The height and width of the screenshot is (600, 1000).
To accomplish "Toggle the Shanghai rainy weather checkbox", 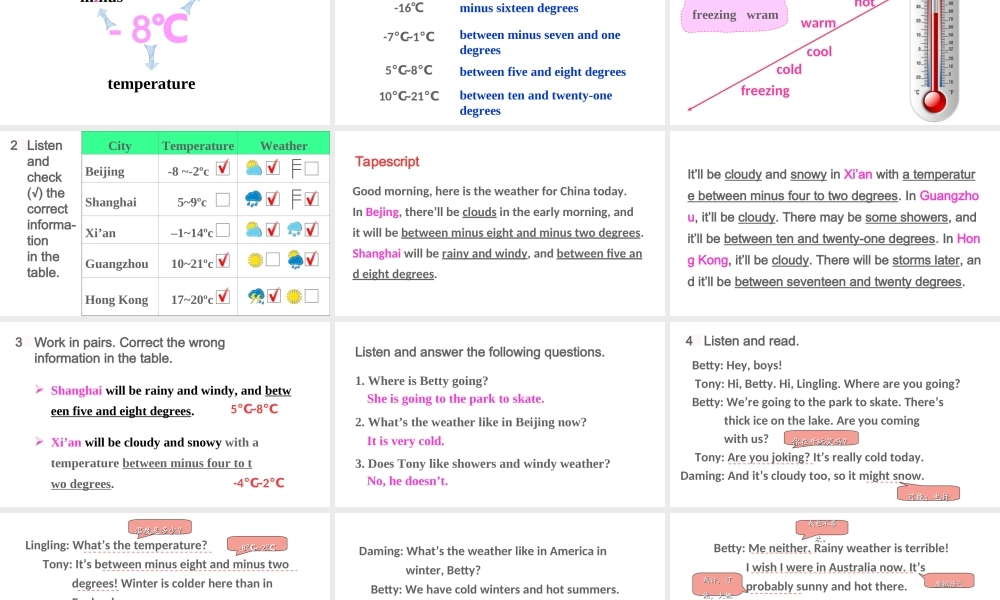I will point(273,199).
